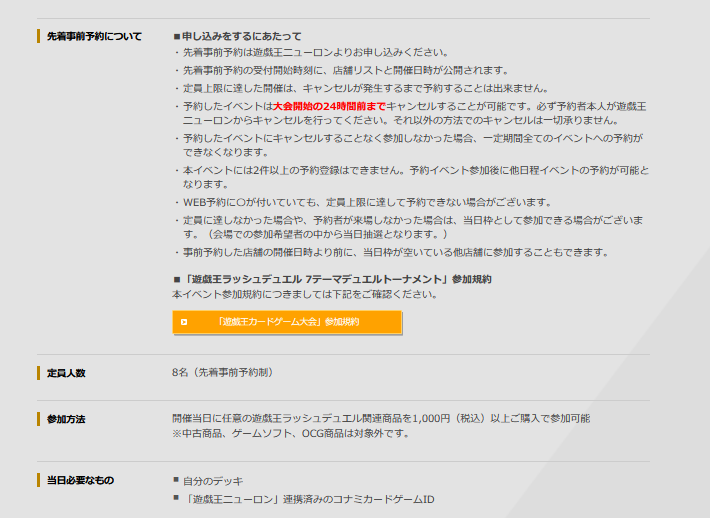The height and width of the screenshot is (518, 710).
Task: Click the line 本イベント参加規約につきましては下記をご確認ください
Action: 305,295
